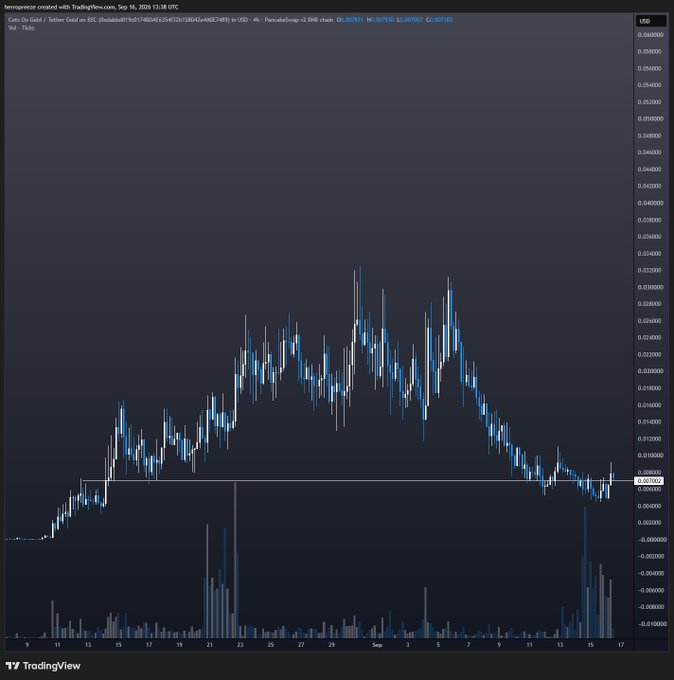Click the 0.020000 price axis label
Viewport: 674px width, 680px height.
point(650,371)
